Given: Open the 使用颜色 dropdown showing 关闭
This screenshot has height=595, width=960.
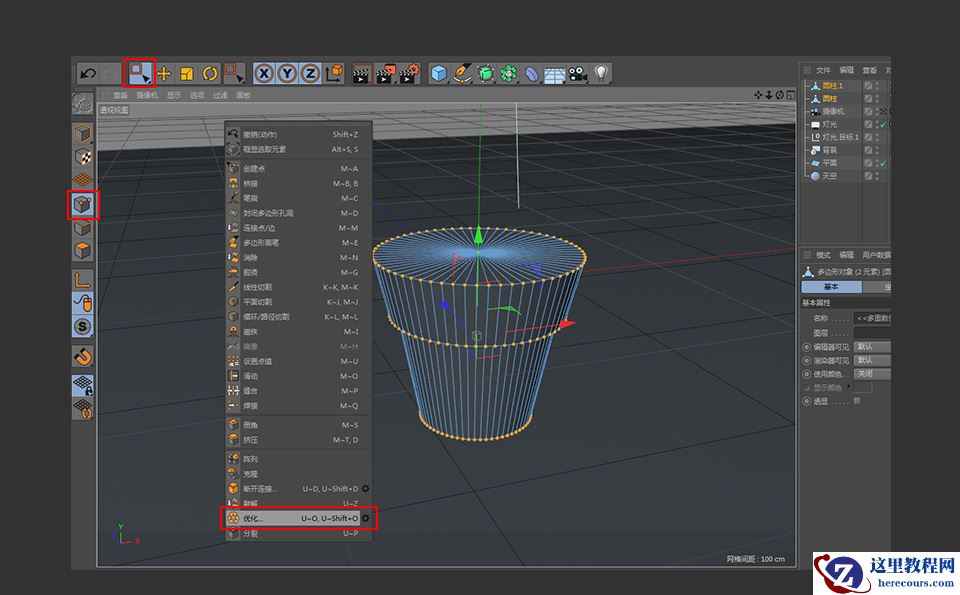Looking at the screenshot, I should point(871,373).
